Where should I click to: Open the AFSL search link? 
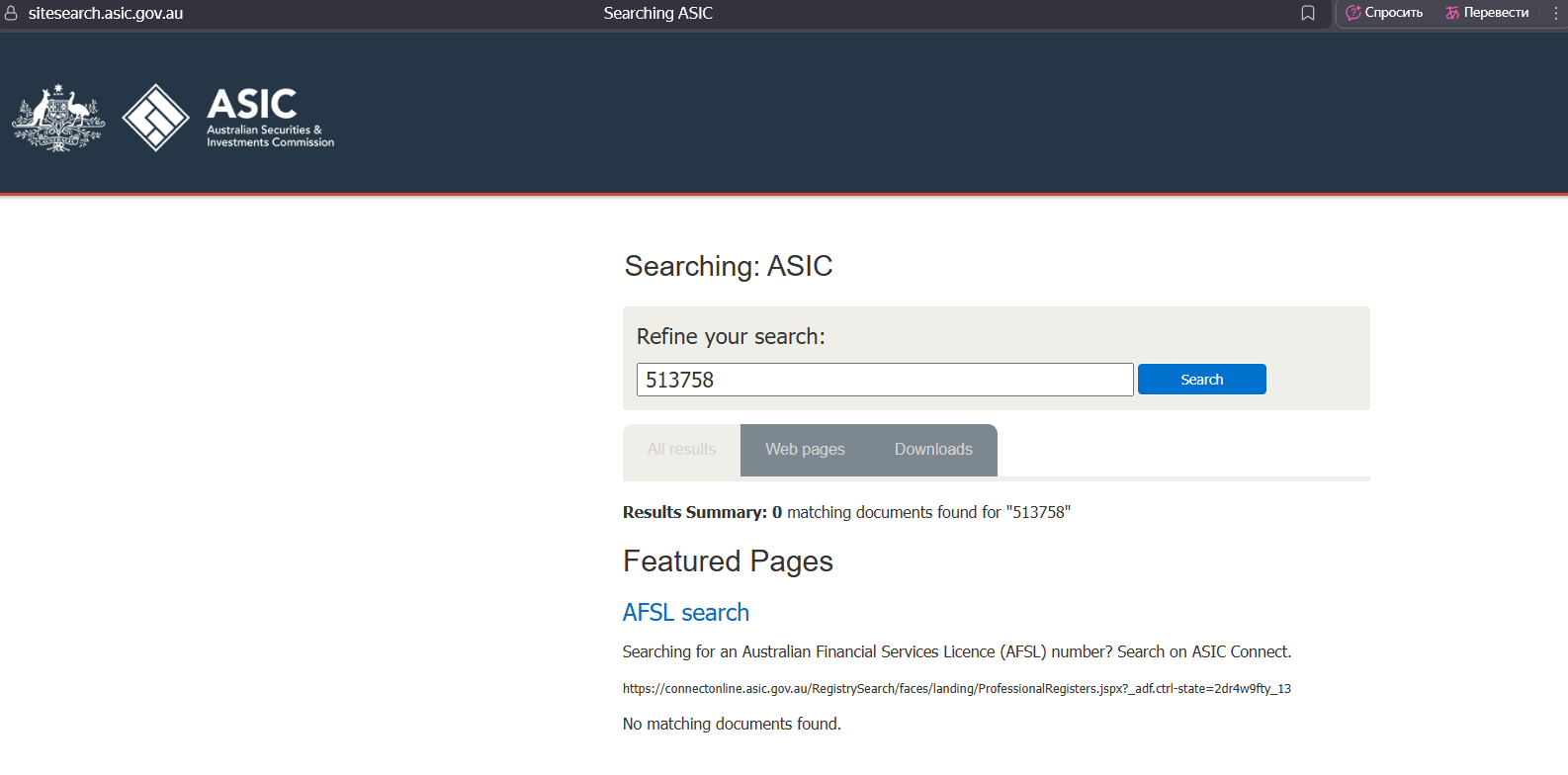(686, 613)
